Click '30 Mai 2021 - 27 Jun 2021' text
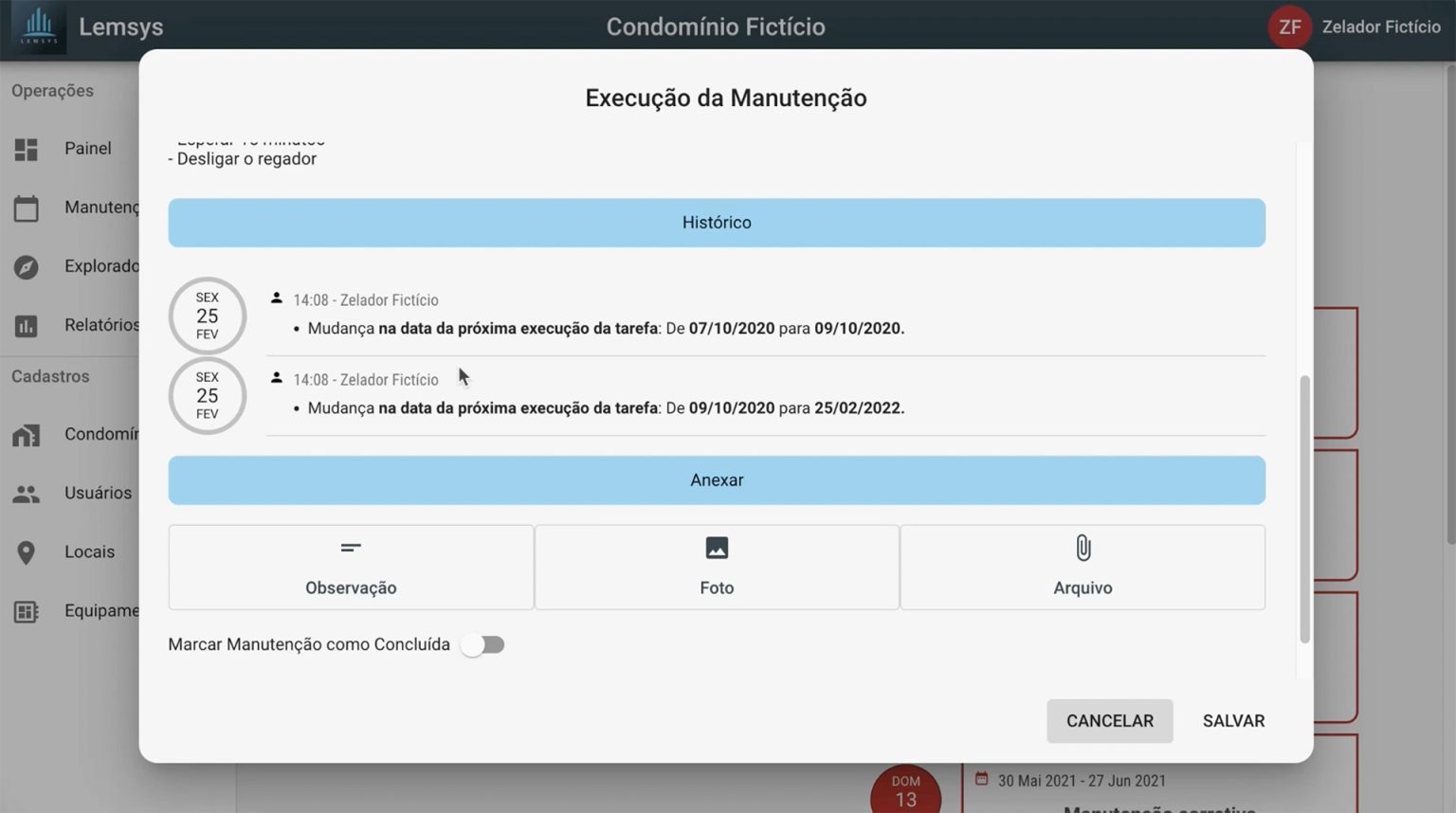The height and width of the screenshot is (813, 1456). 1082,781
